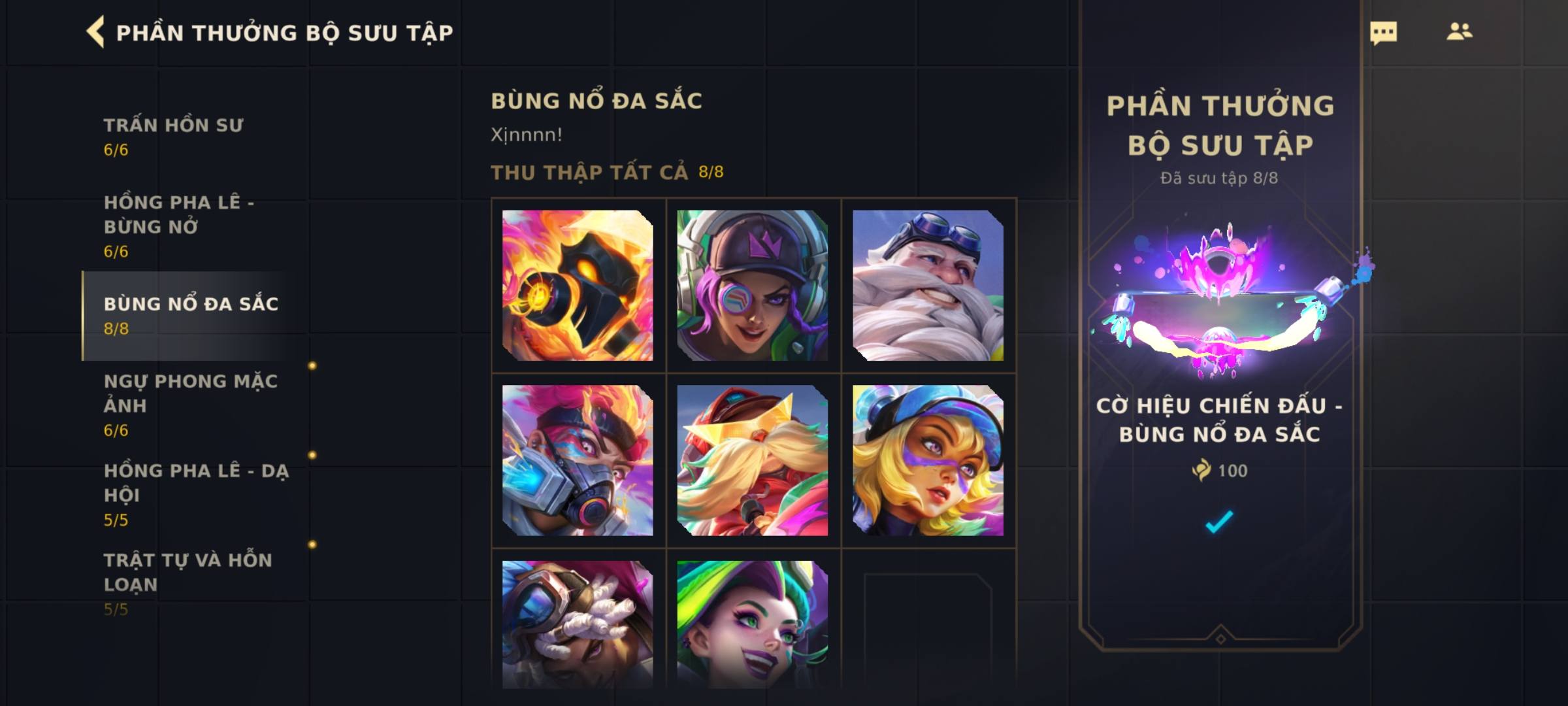Select the blonde girl with blue cap icon
1568x706 pixels.
point(928,460)
